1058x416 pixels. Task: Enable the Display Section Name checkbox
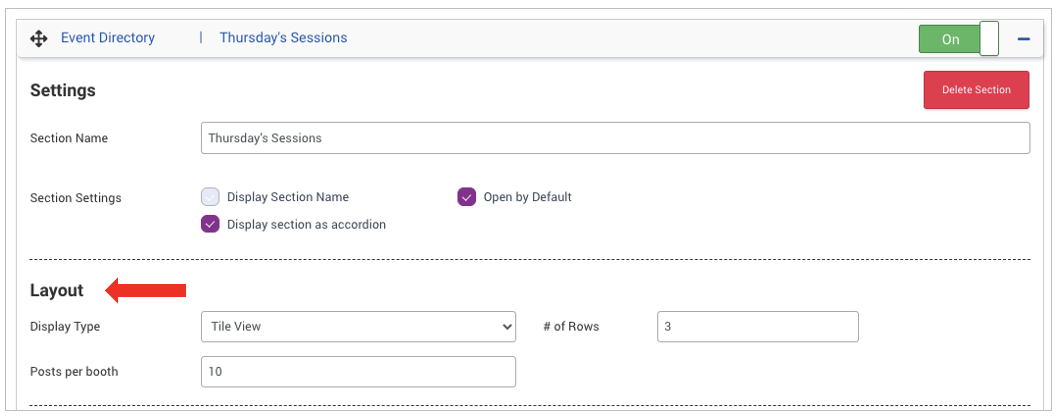210,197
